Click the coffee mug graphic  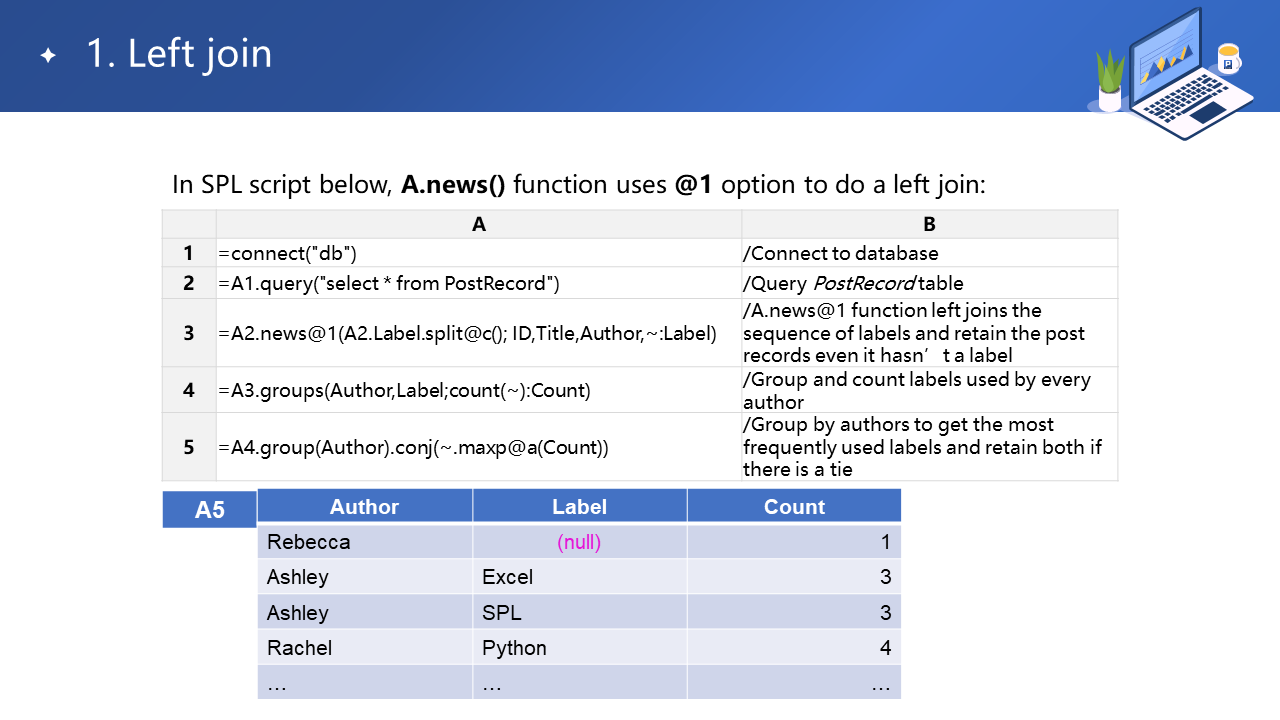point(1229,59)
